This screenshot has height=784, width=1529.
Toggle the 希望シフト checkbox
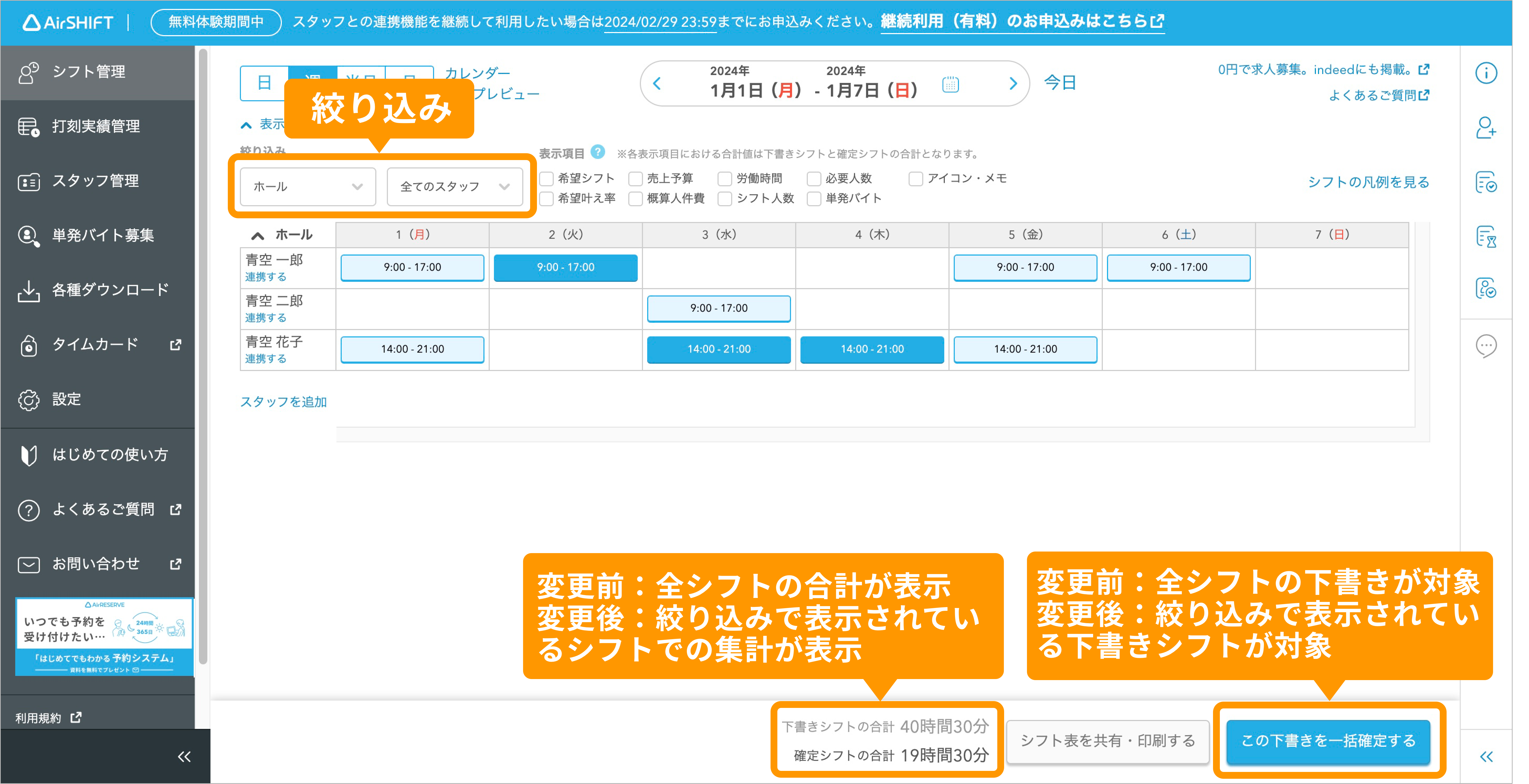546,178
